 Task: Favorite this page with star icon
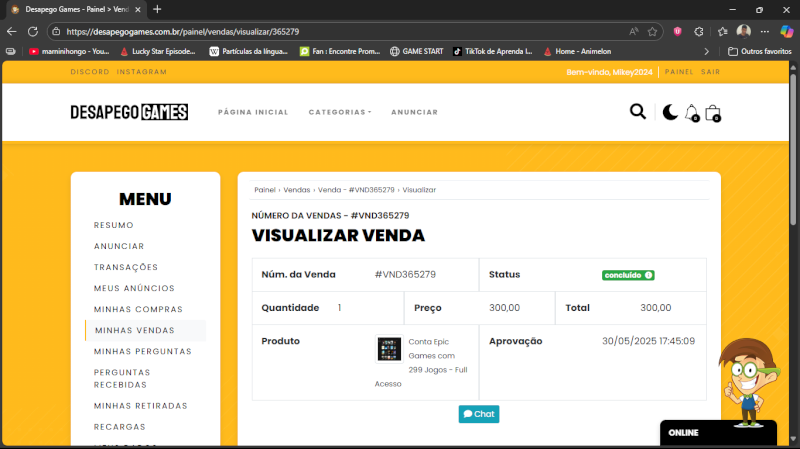click(652, 32)
